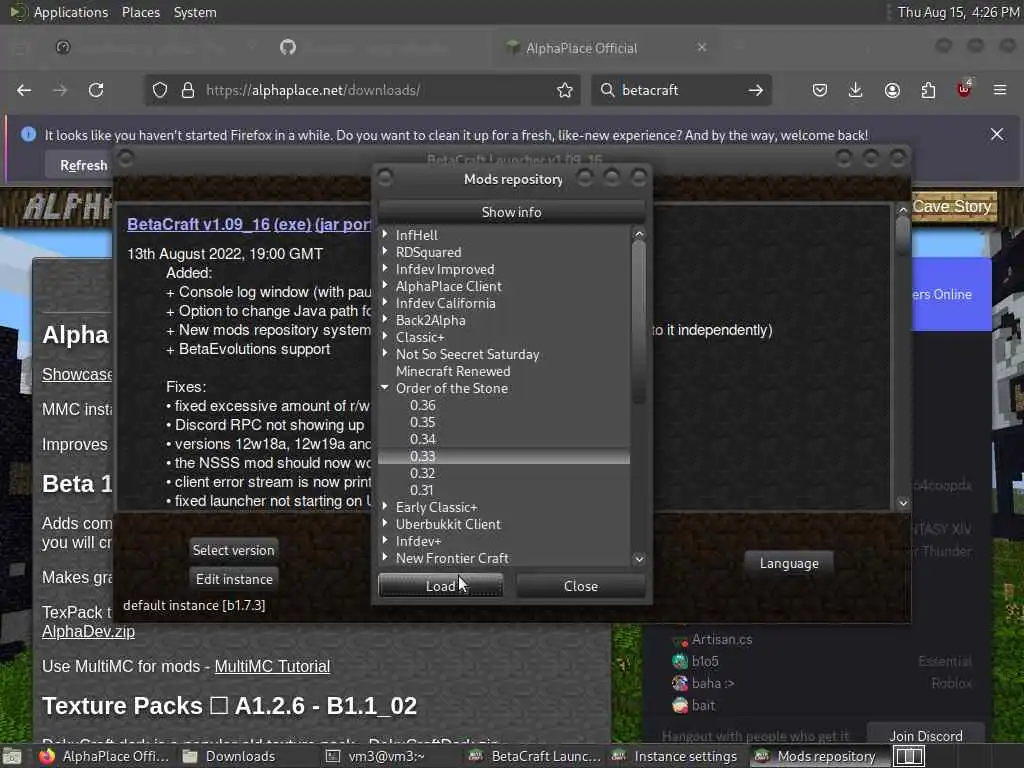Screen dimensions: 1024x768
Task: Click the site padlock icon
Action: tap(188, 90)
